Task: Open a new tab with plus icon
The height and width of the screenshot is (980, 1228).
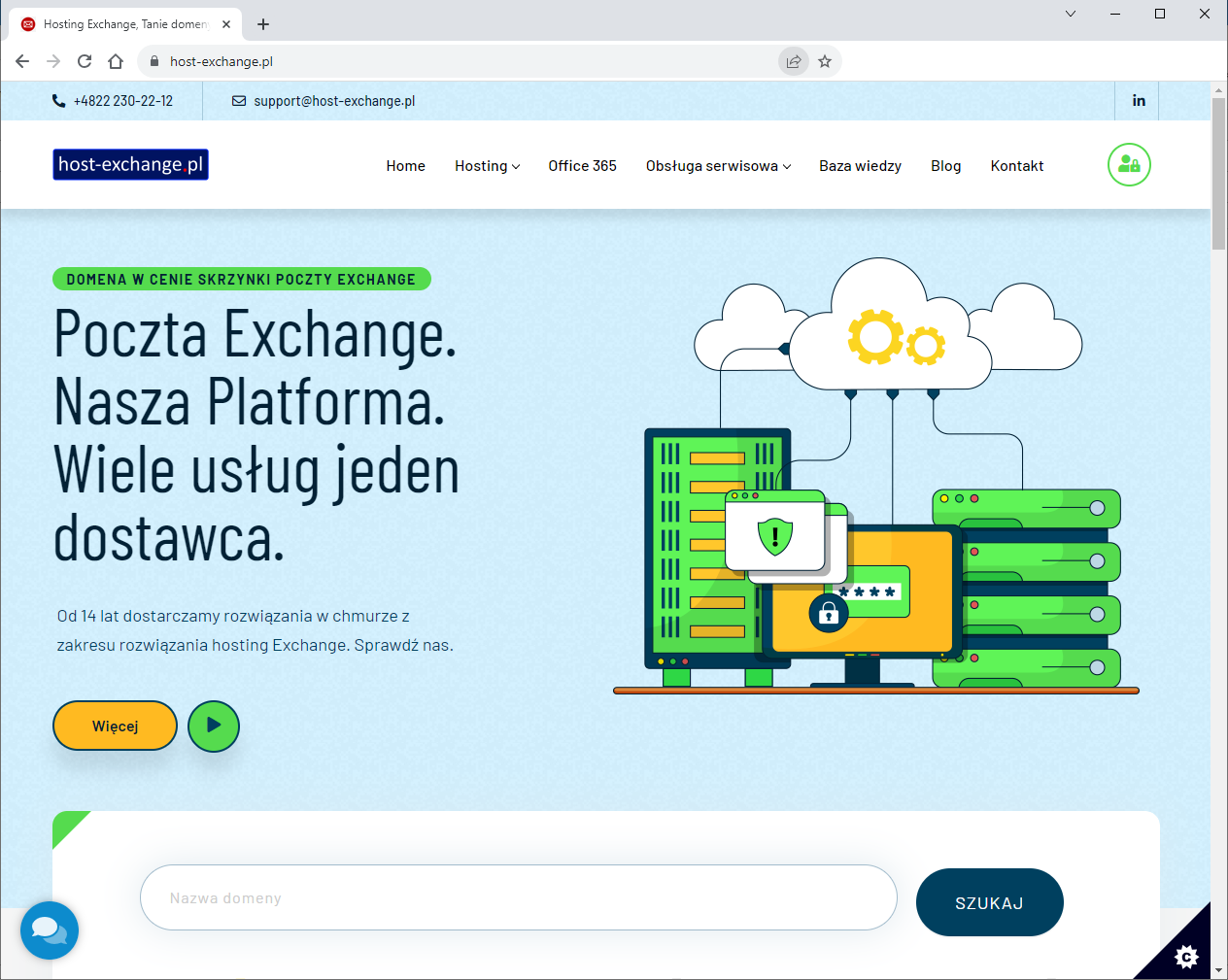Action: [263, 24]
